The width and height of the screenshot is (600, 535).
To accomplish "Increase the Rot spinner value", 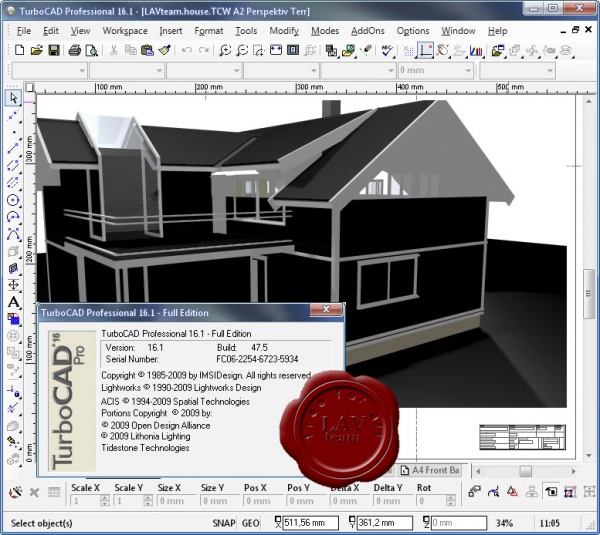I will 451,497.
